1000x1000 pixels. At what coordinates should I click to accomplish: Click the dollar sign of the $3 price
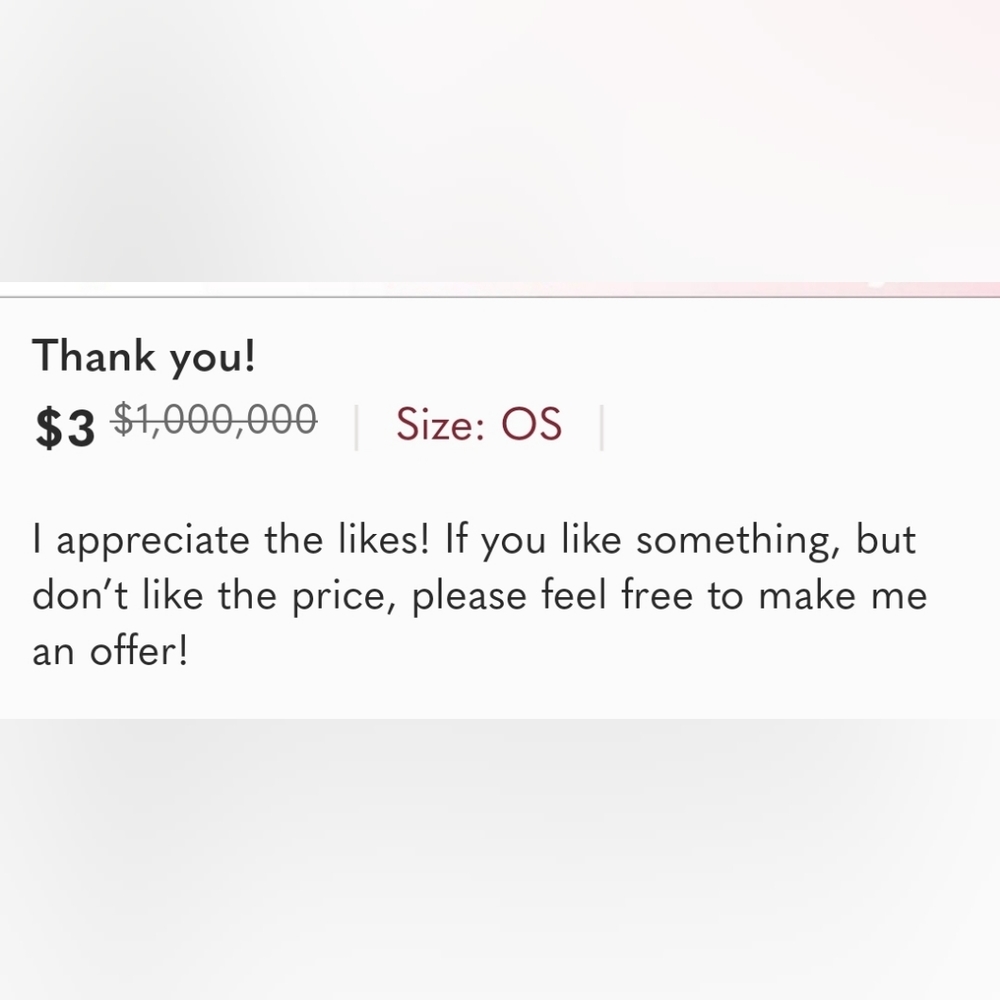pos(48,428)
